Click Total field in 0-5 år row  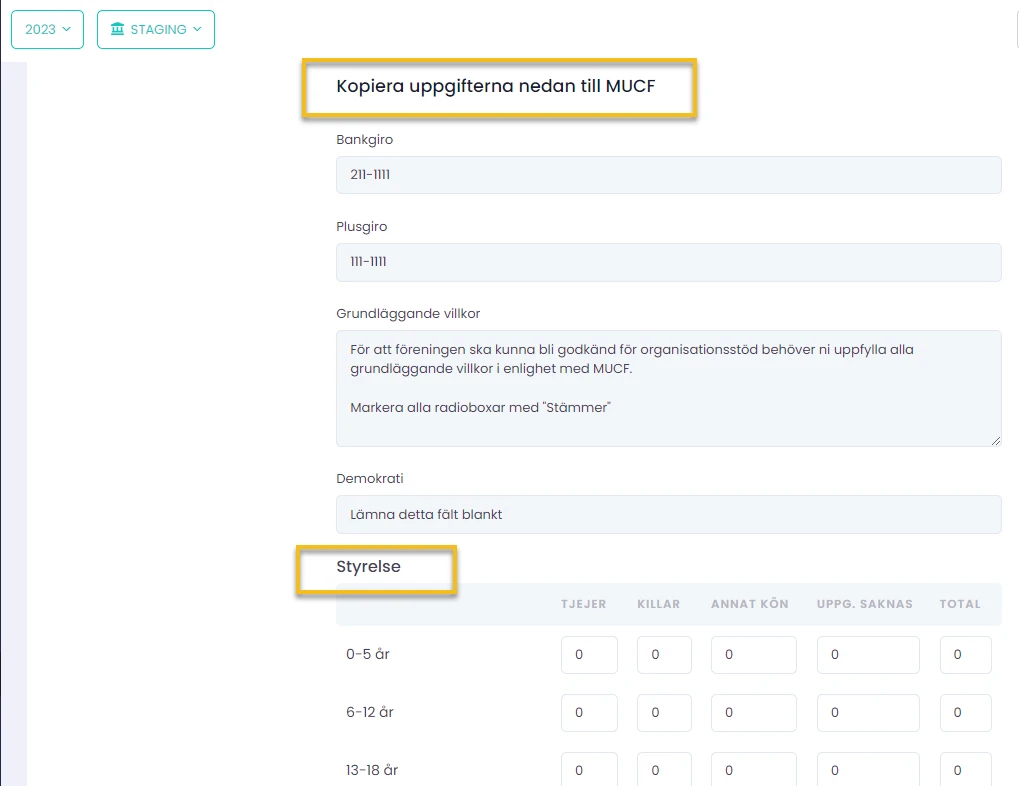(x=965, y=655)
